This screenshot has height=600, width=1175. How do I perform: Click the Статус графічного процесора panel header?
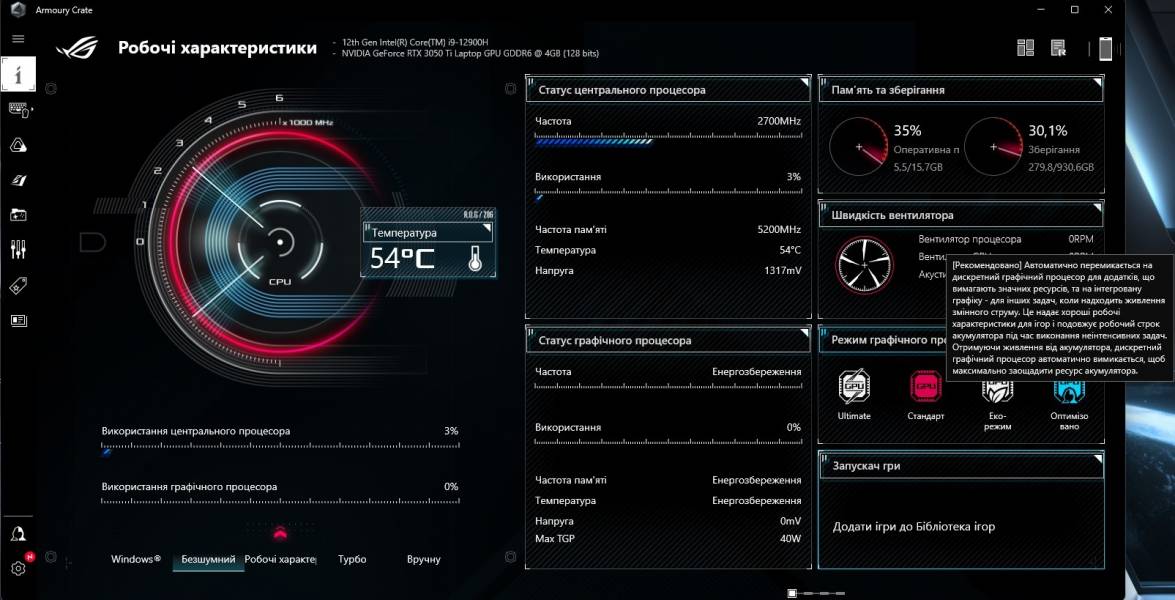click(x=668, y=340)
